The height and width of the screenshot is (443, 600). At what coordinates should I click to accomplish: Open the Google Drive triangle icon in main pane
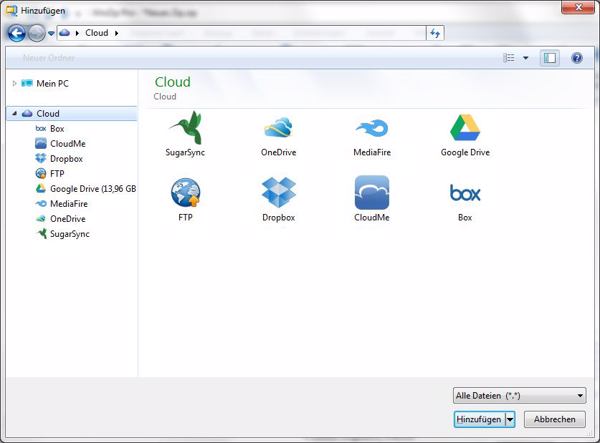(465, 127)
